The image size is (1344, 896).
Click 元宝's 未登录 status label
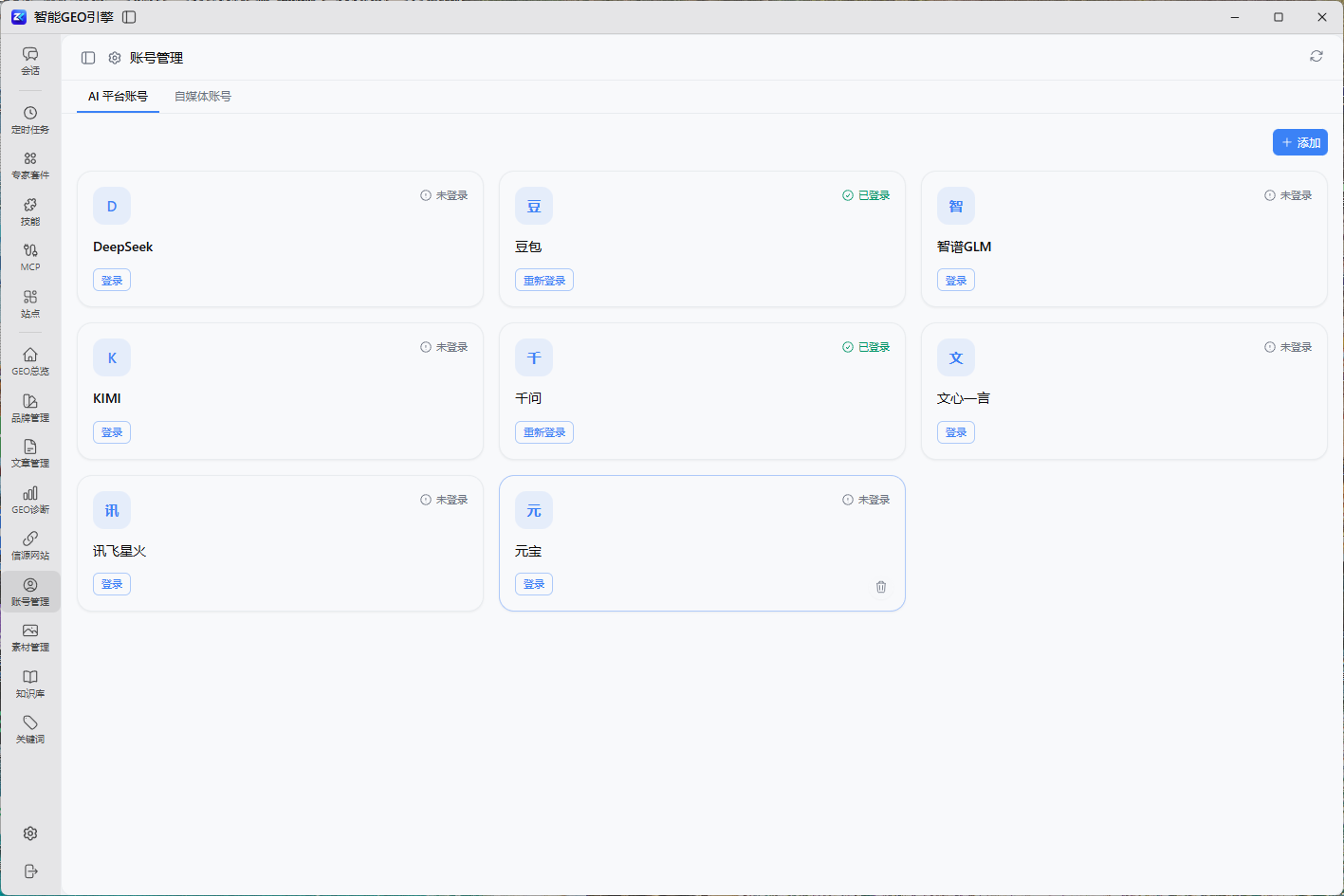[x=866, y=500]
